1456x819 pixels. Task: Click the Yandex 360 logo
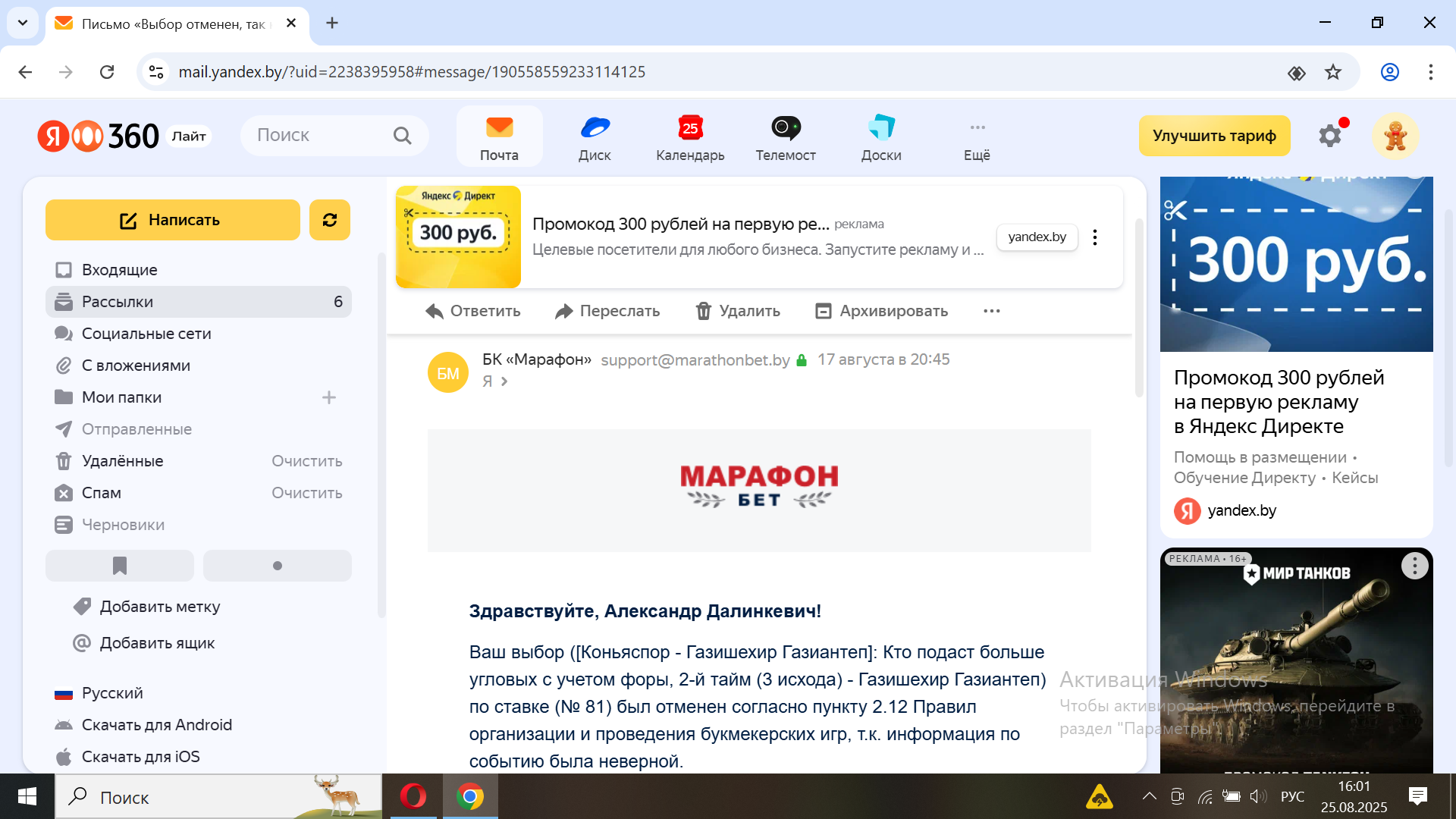tap(99, 136)
